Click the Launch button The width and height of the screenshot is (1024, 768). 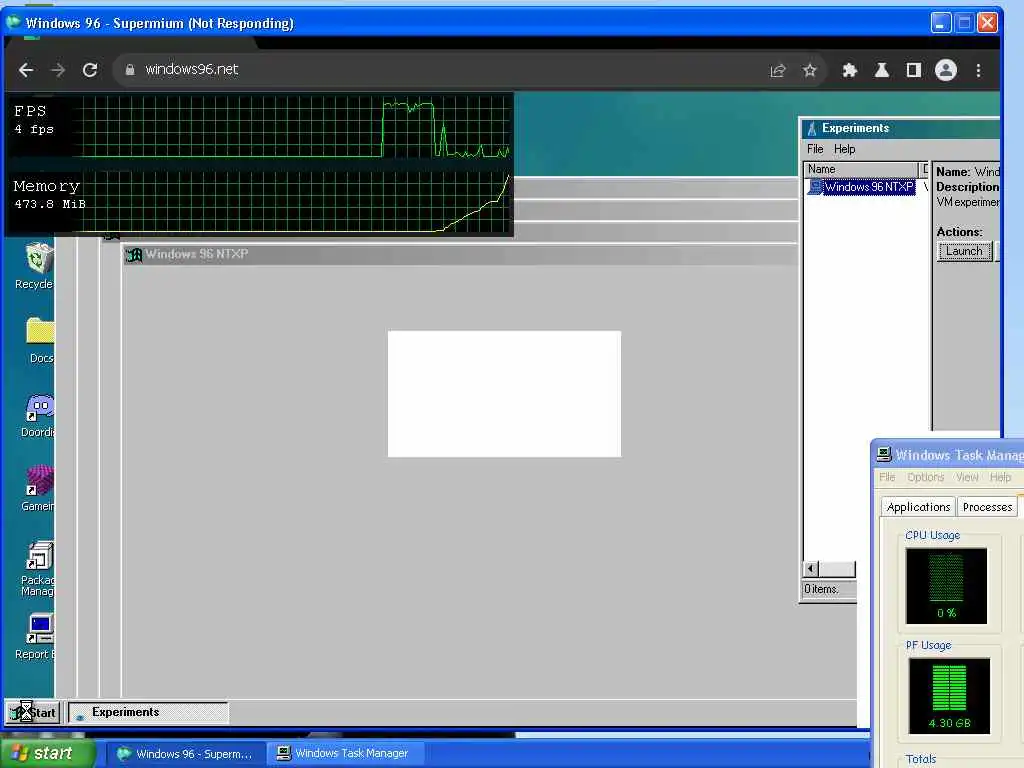tap(964, 251)
